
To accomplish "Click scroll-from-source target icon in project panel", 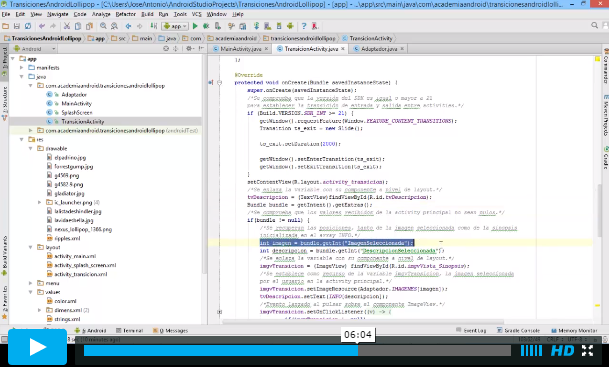I will tap(166, 49).
